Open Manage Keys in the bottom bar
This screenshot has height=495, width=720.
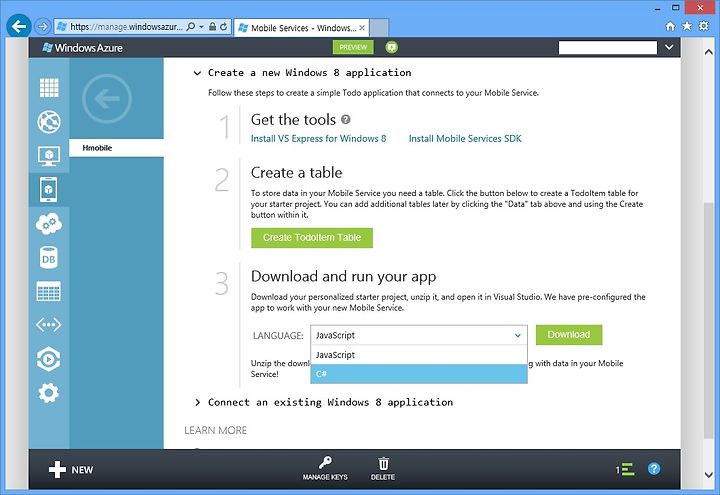(x=325, y=468)
